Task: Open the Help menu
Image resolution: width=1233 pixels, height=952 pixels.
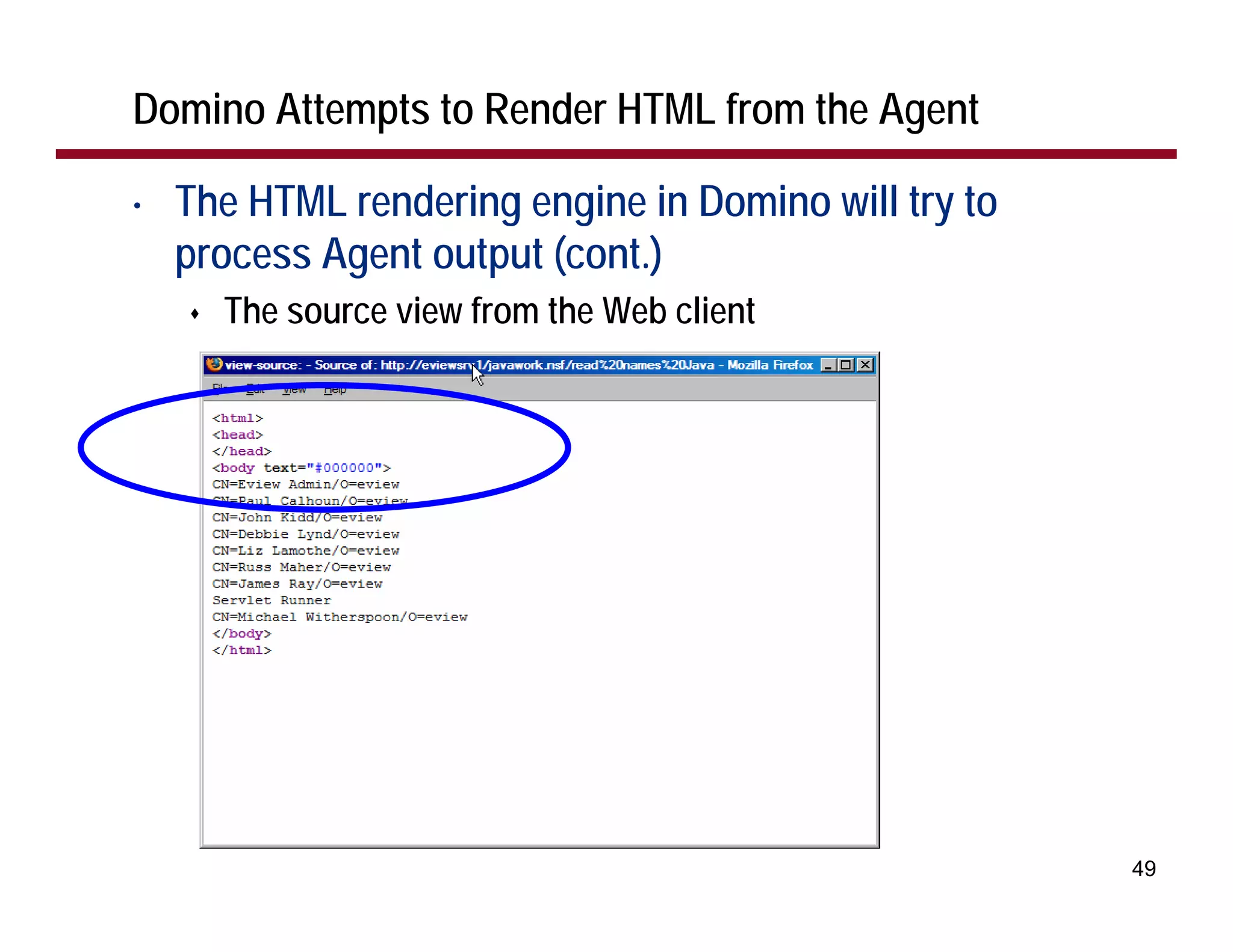Action: [x=335, y=390]
